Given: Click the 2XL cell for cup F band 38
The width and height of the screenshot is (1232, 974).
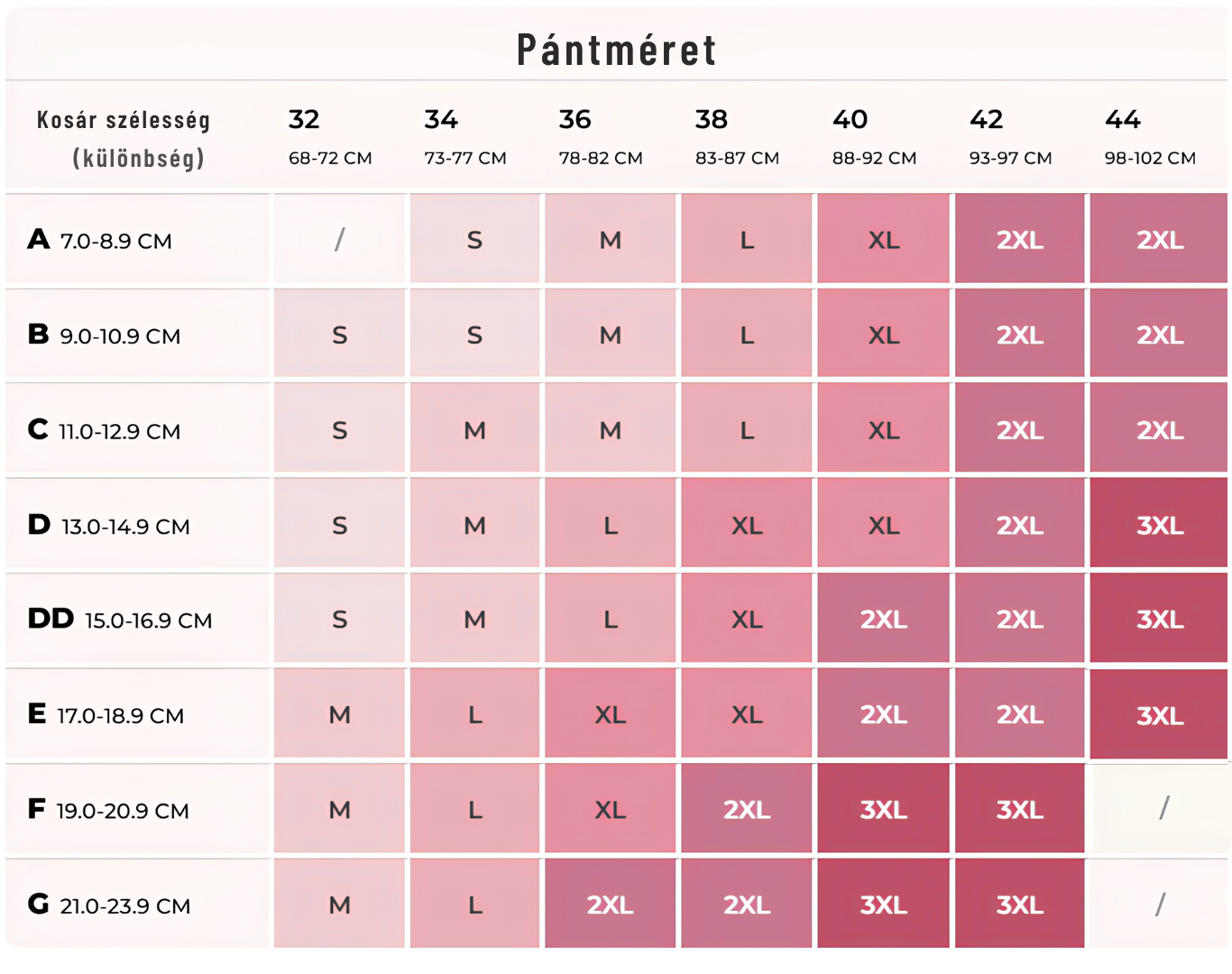Looking at the screenshot, I should point(746,808).
